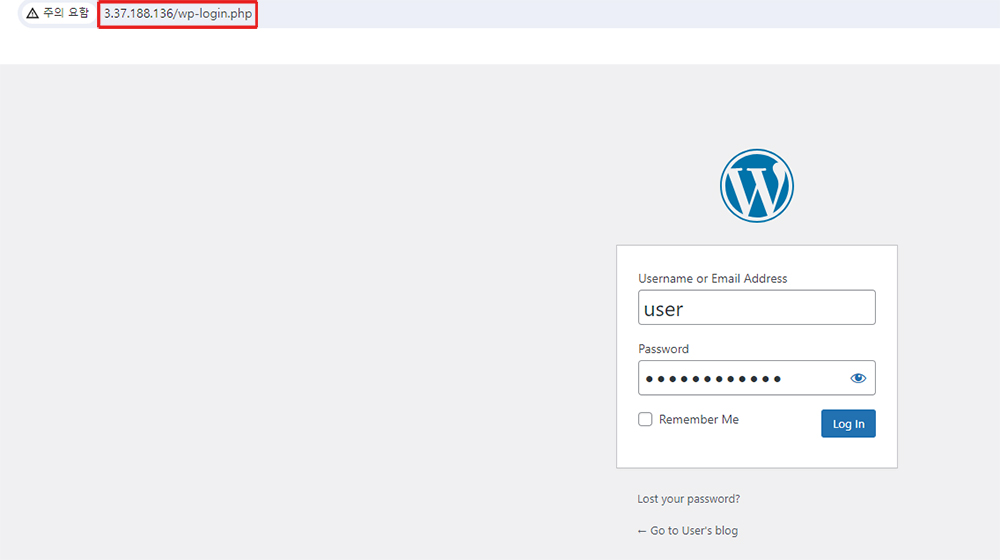Click the Username or Email Address label
1000x560 pixels.
click(712, 279)
